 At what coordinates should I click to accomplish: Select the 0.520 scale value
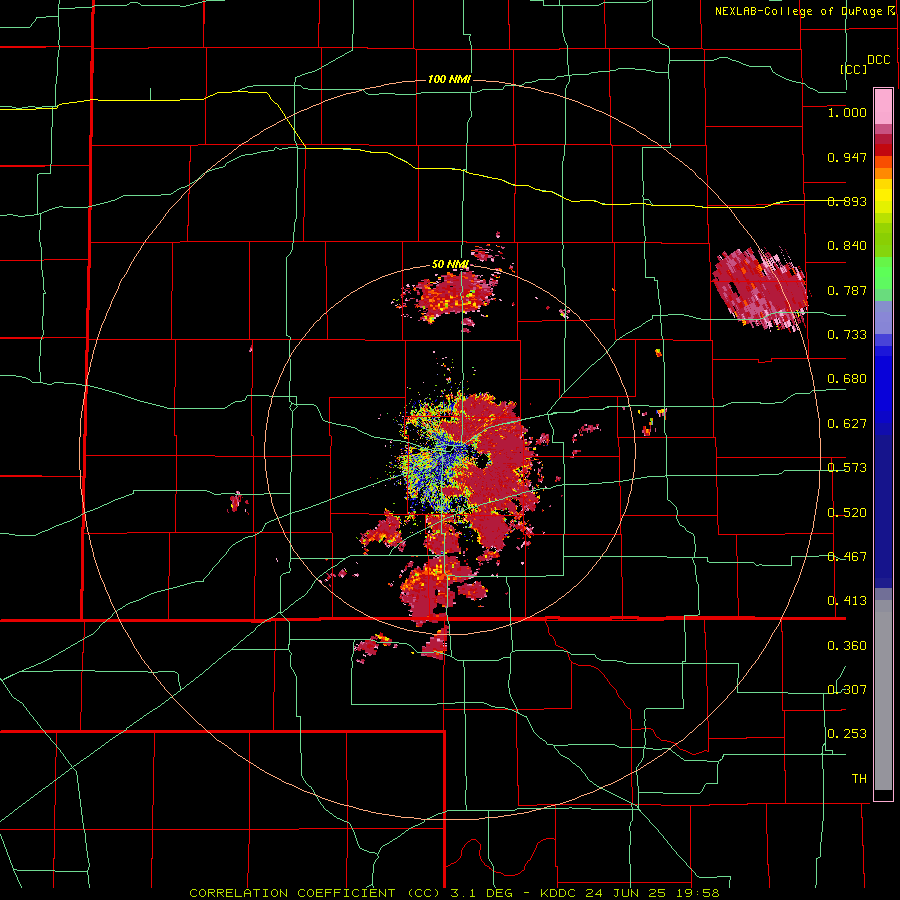coord(847,513)
